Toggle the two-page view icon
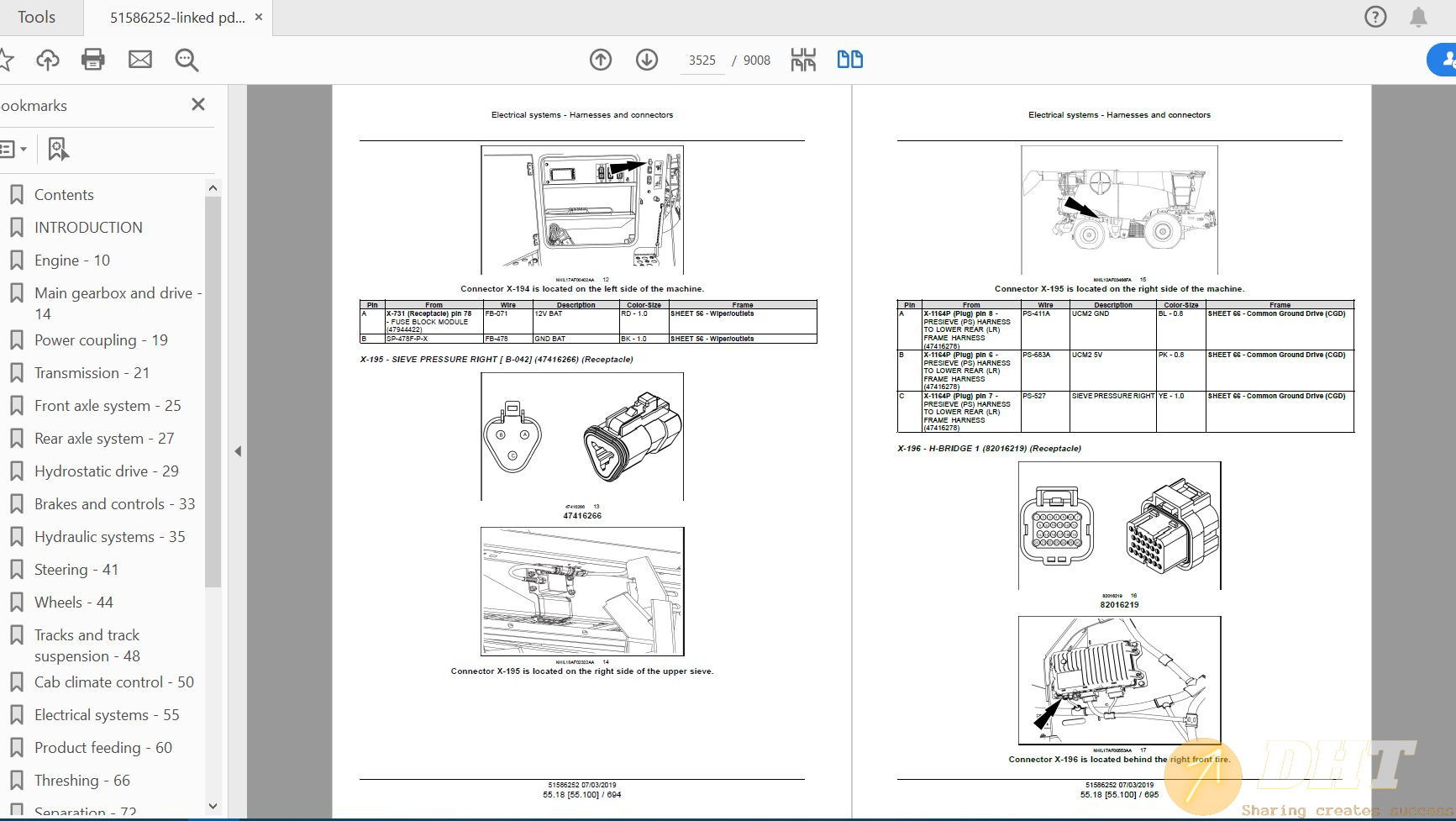 850,60
